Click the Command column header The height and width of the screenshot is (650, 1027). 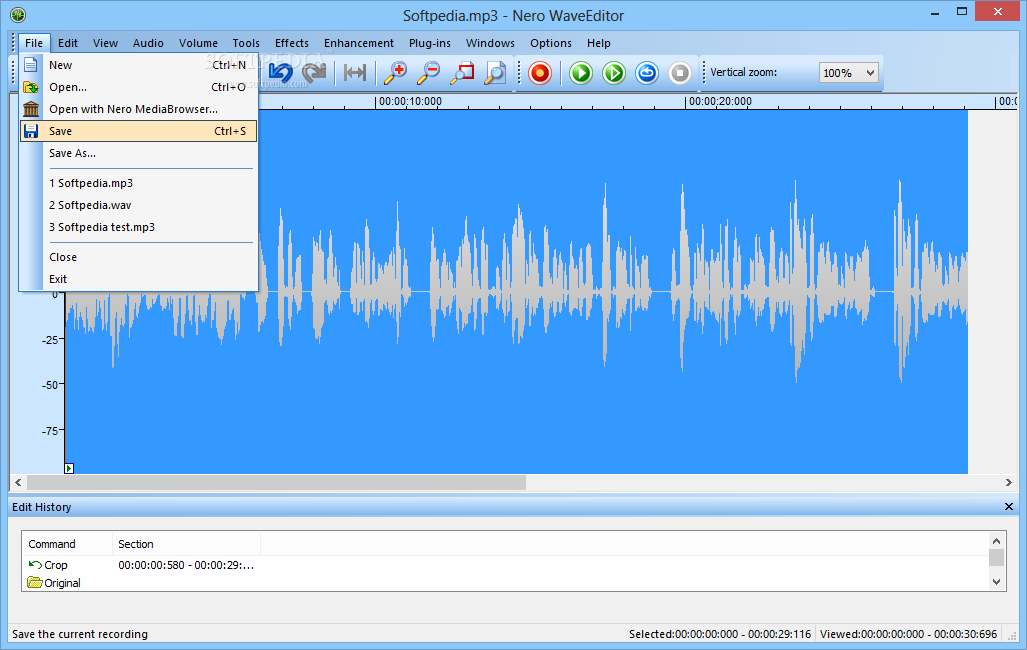pyautogui.click(x=67, y=544)
